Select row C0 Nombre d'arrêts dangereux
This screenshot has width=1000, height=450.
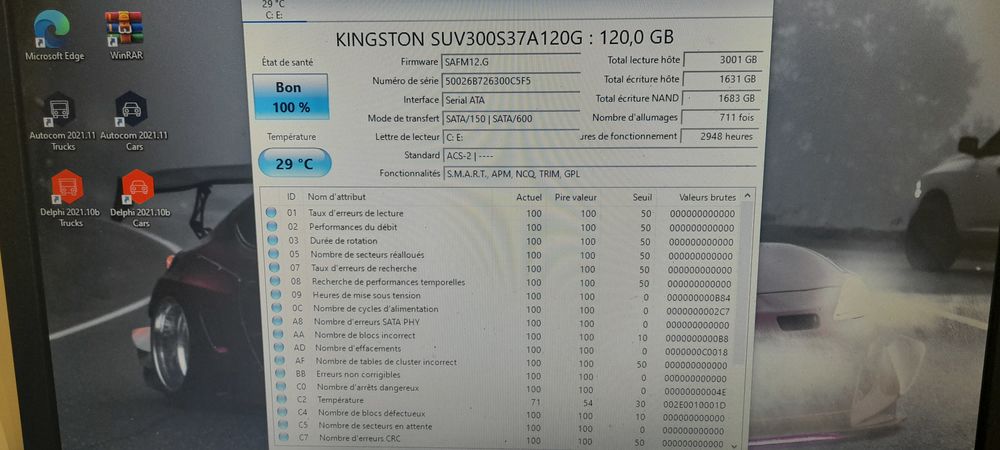(501, 389)
